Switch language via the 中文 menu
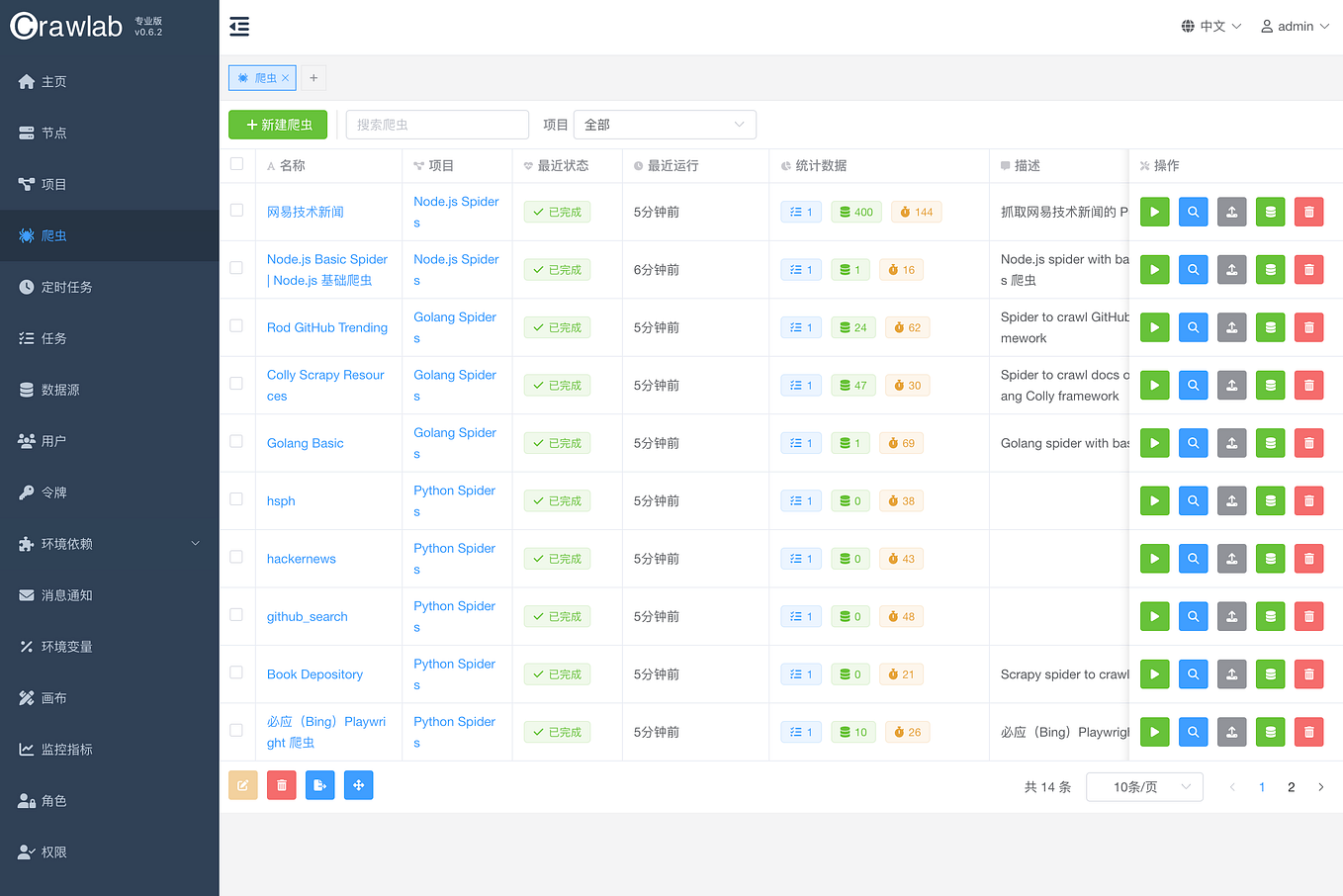 pos(1210,26)
